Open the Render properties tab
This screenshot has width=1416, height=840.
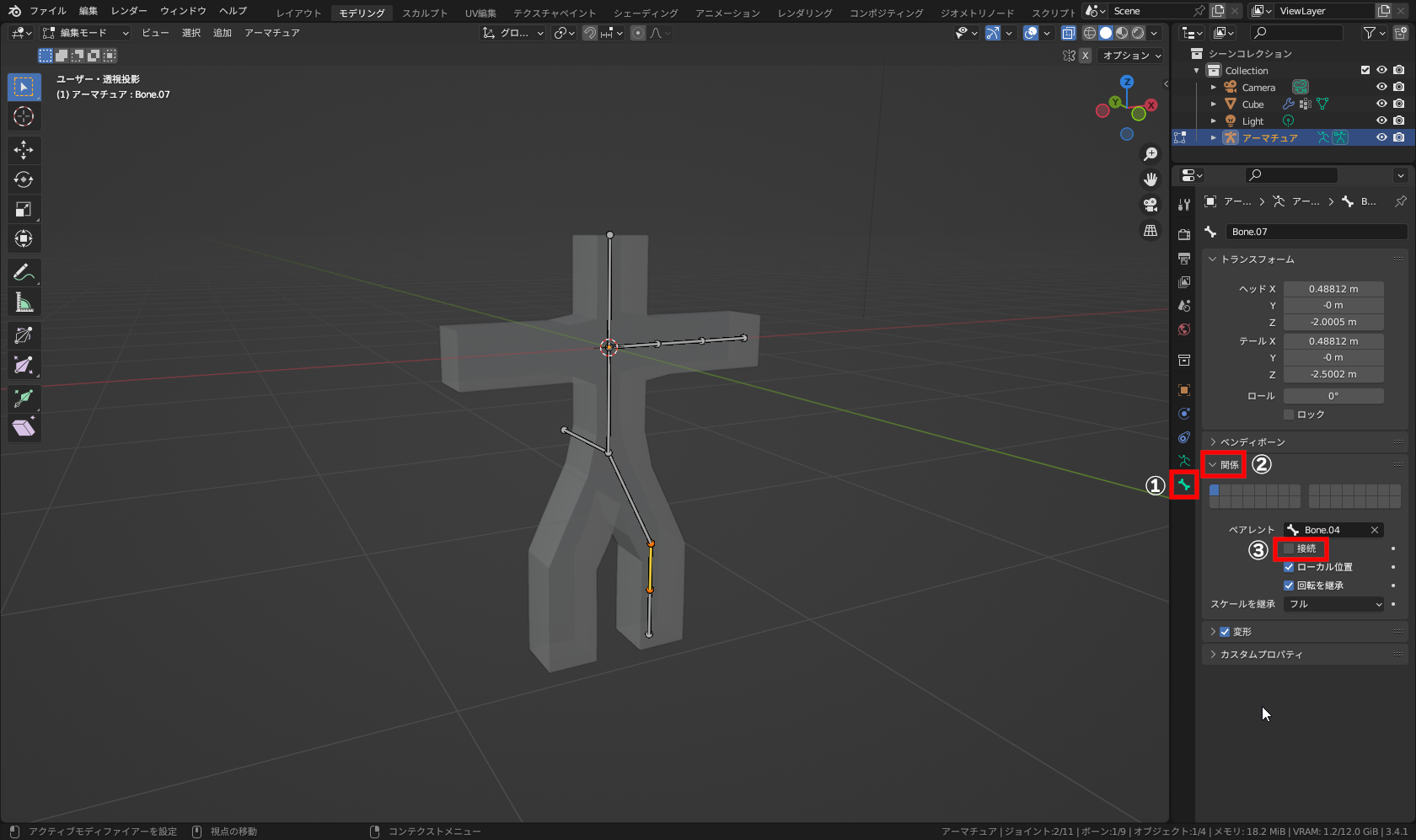pyautogui.click(x=1184, y=234)
